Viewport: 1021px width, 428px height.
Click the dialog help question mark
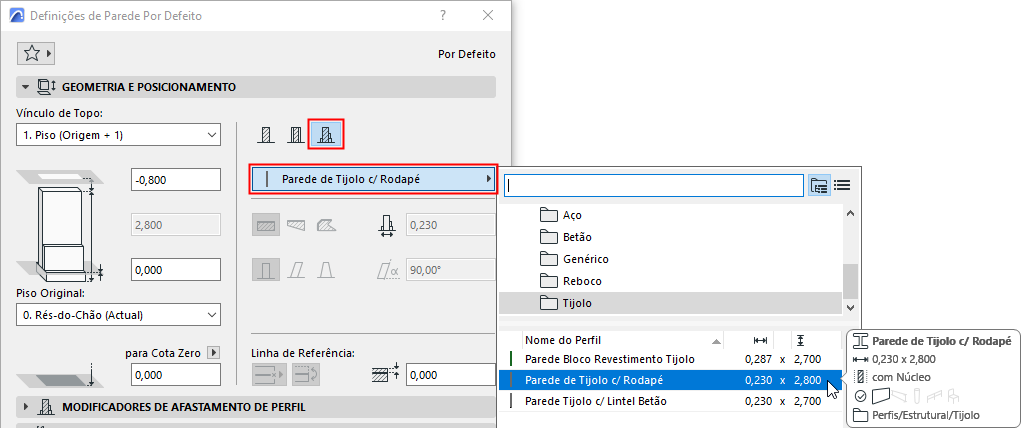442,16
